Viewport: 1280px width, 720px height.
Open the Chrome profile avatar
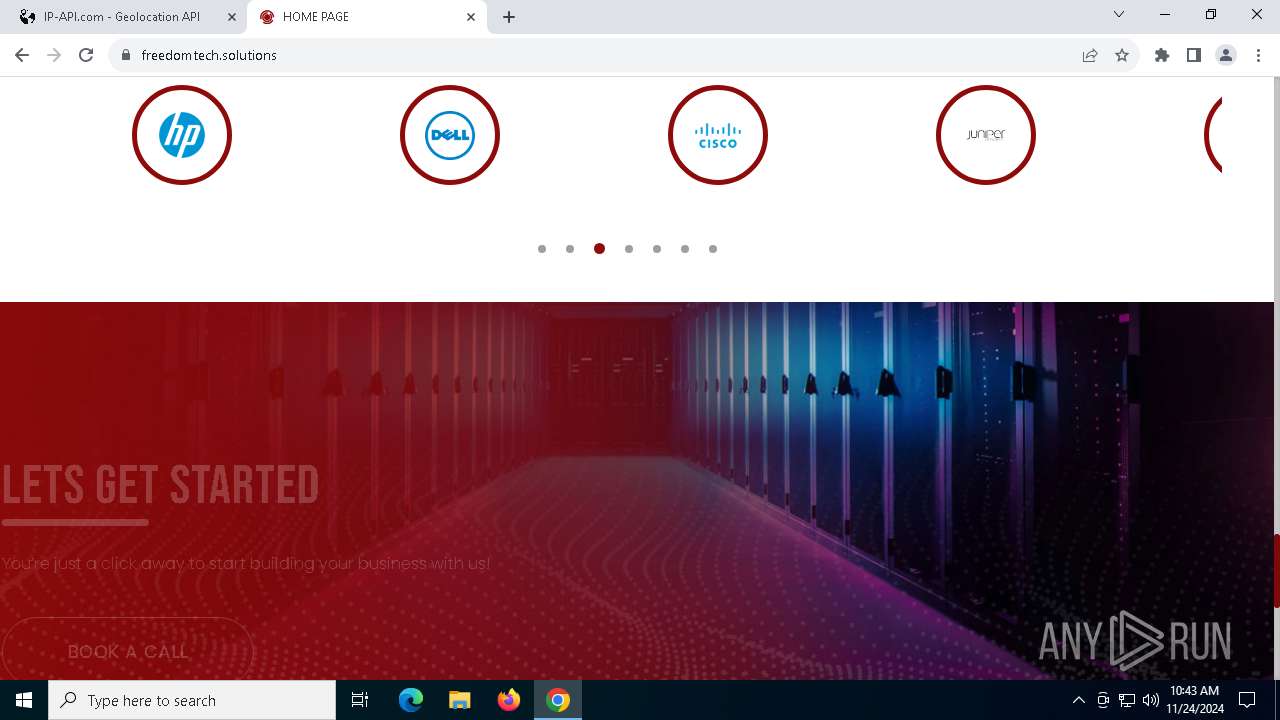[x=1226, y=55]
